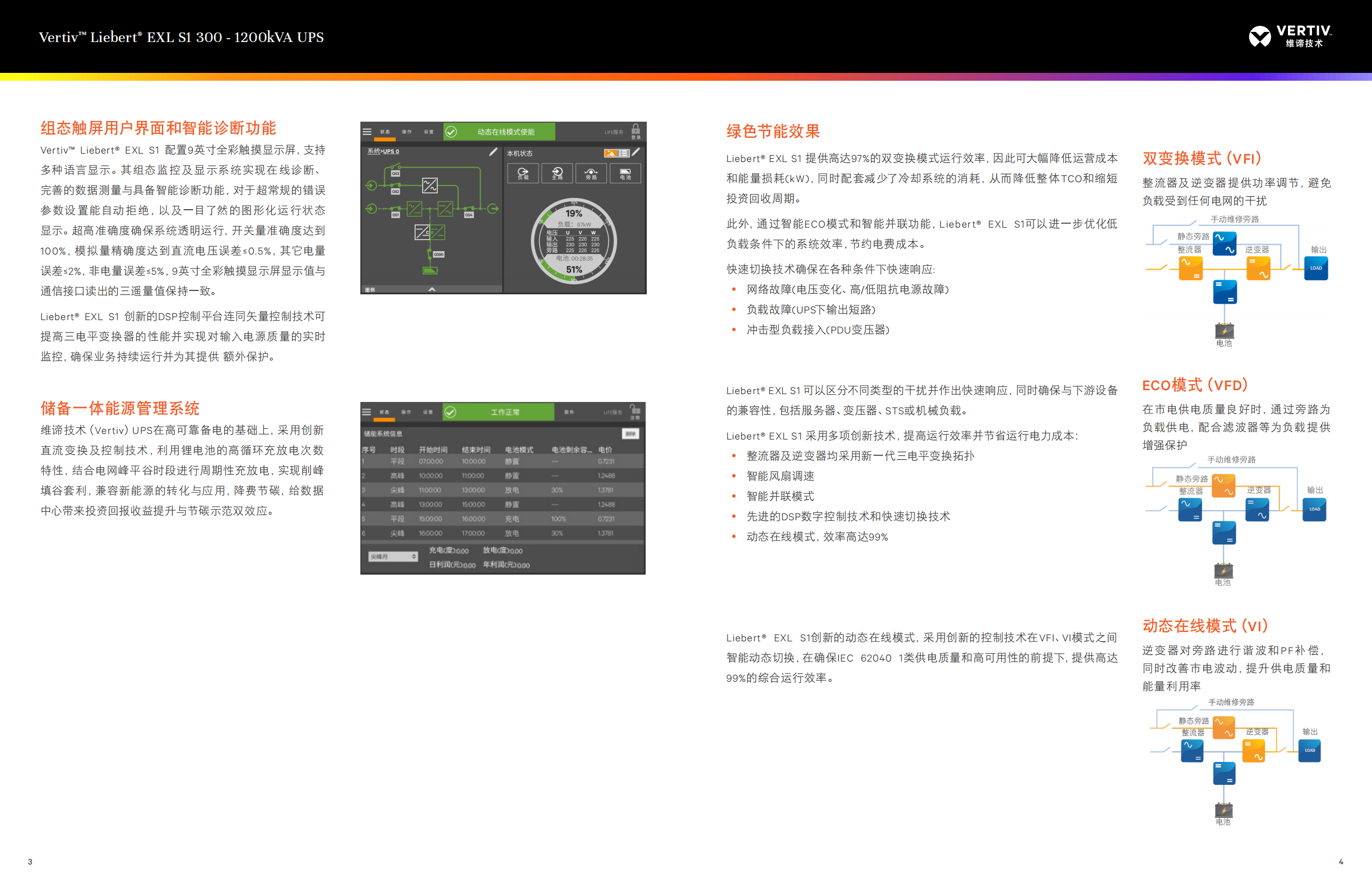This screenshot has height=888, width=1372.
Task: Click the 电池 icon in 双变换模式 diagram
Action: pos(1225,331)
